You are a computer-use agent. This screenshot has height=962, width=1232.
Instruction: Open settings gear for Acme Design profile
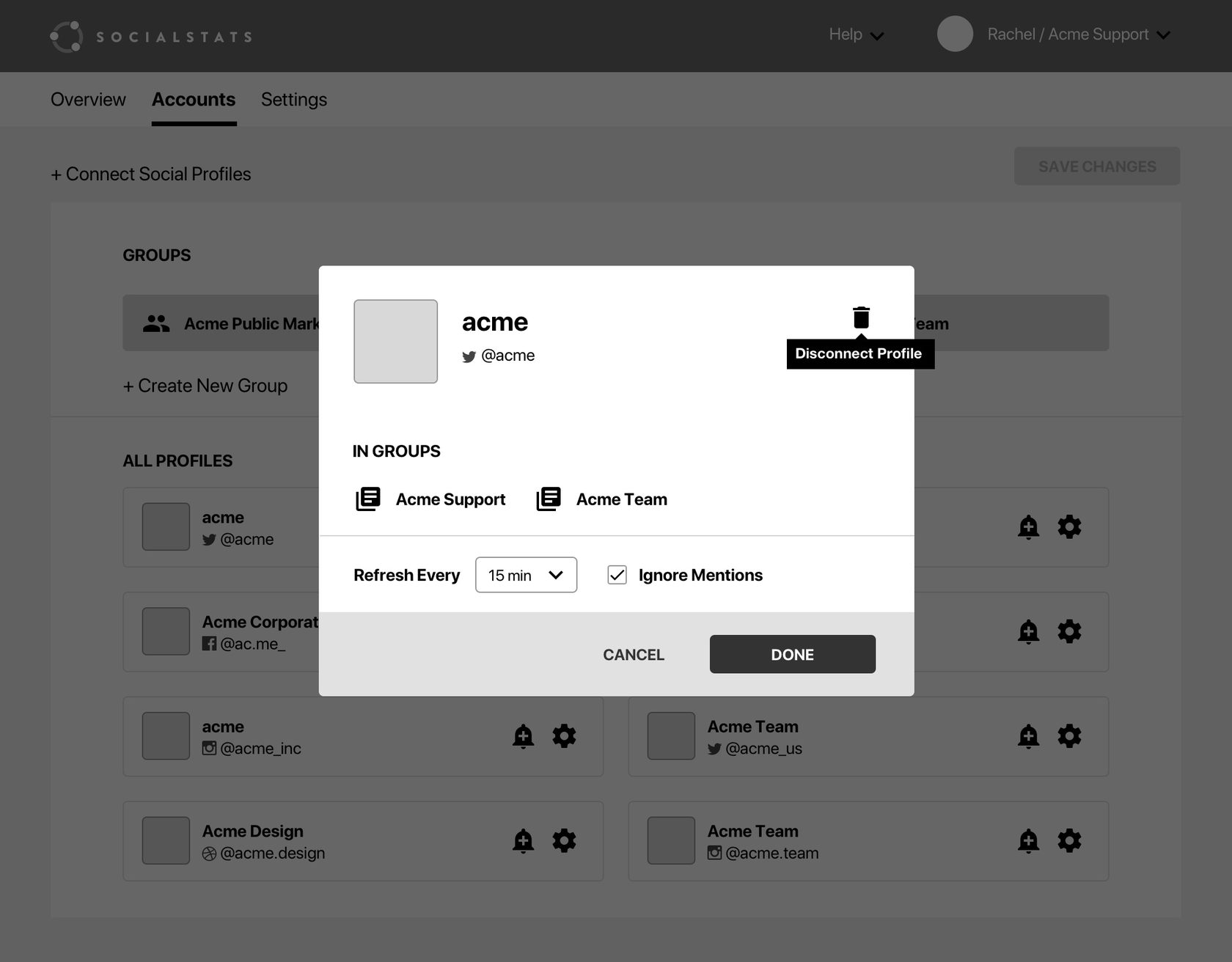pos(563,840)
